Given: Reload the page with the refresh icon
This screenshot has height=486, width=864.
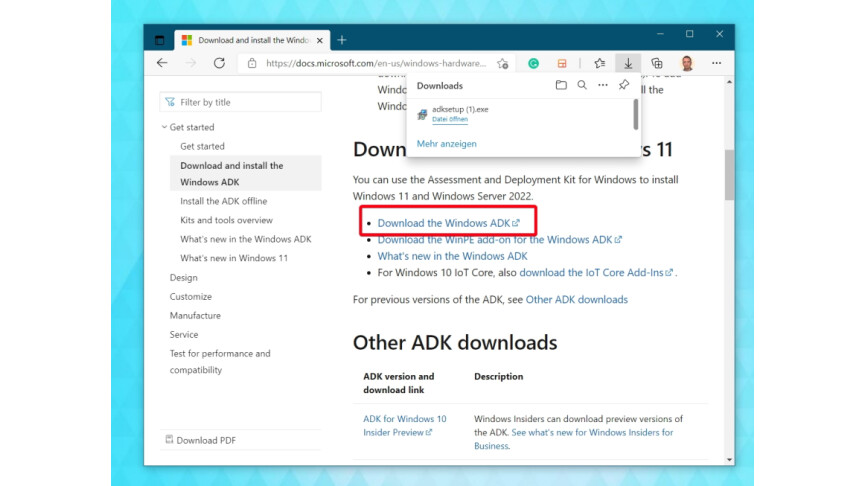Looking at the screenshot, I should pyautogui.click(x=219, y=63).
